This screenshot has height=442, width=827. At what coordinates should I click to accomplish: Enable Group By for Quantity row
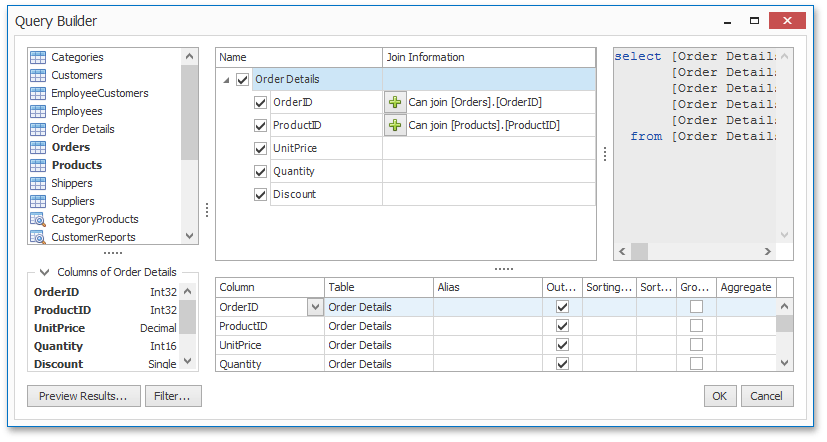point(697,363)
